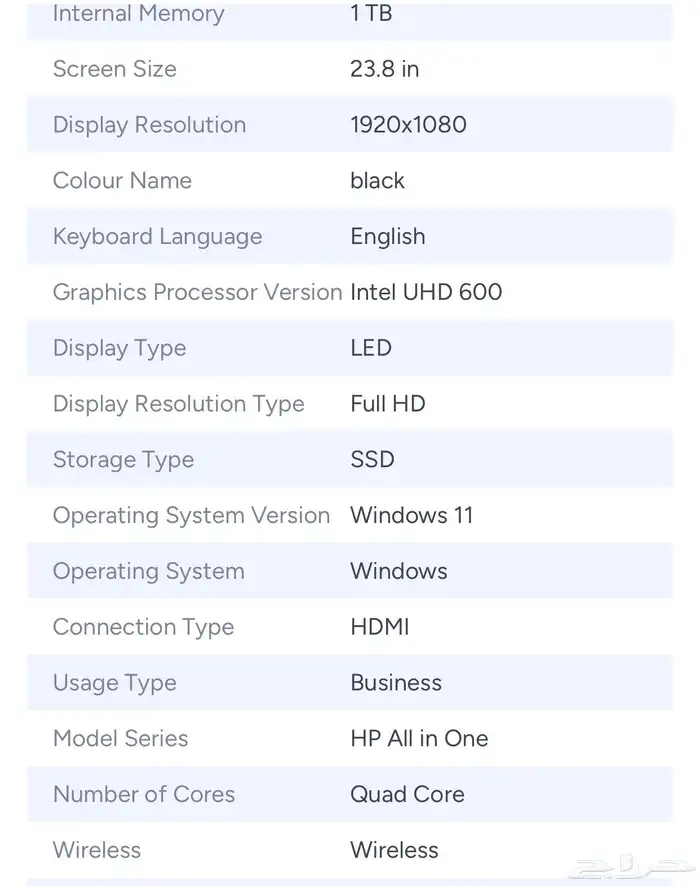Click the Display Resolution label
Viewport: 700px width, 886px height.
pyautogui.click(x=149, y=125)
